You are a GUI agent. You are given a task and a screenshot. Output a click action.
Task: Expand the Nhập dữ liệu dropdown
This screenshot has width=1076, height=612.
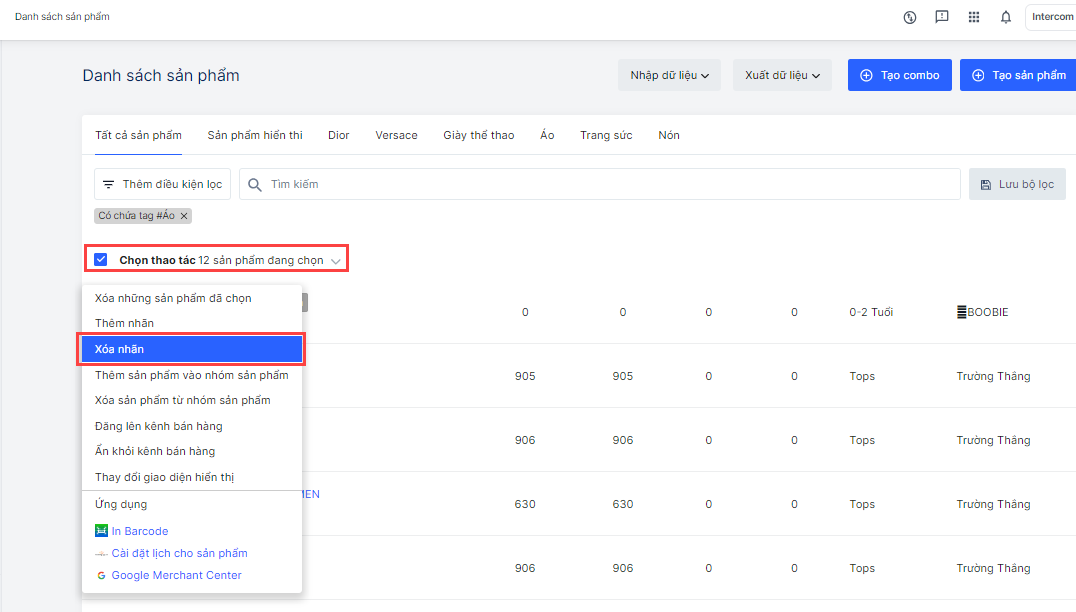tap(669, 75)
